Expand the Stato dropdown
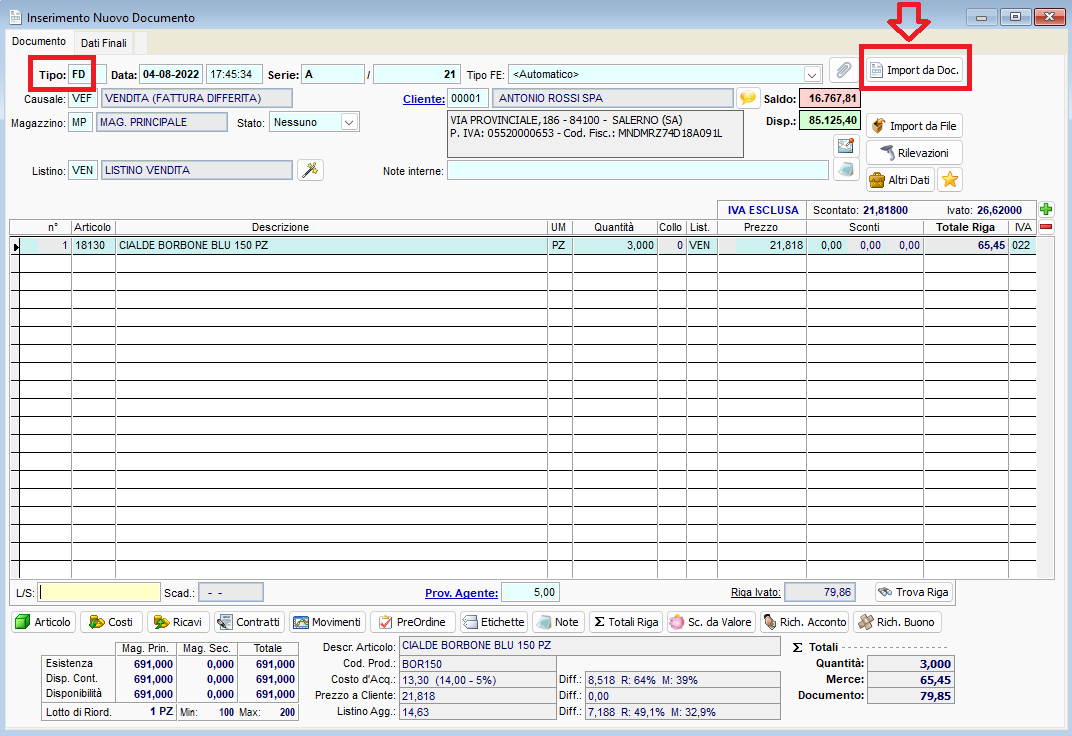Image resolution: width=1072 pixels, height=736 pixels. [x=349, y=122]
